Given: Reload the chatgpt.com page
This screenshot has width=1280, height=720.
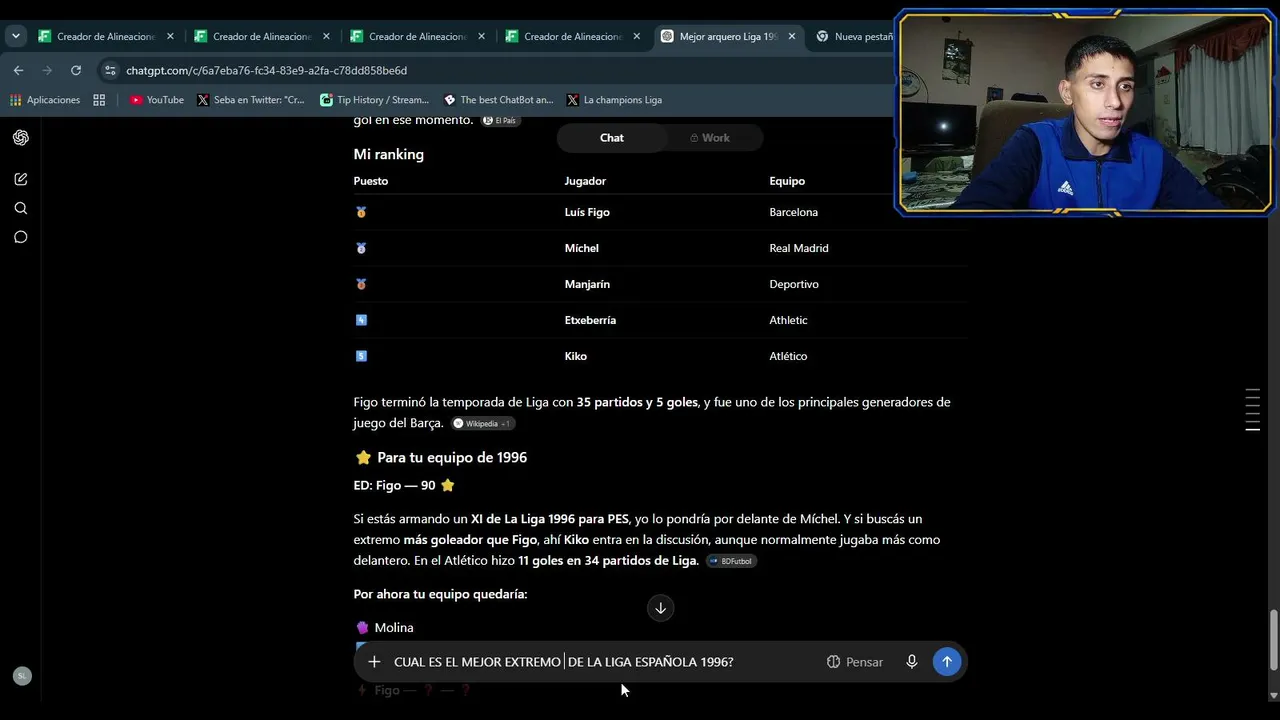Looking at the screenshot, I should point(76,70).
